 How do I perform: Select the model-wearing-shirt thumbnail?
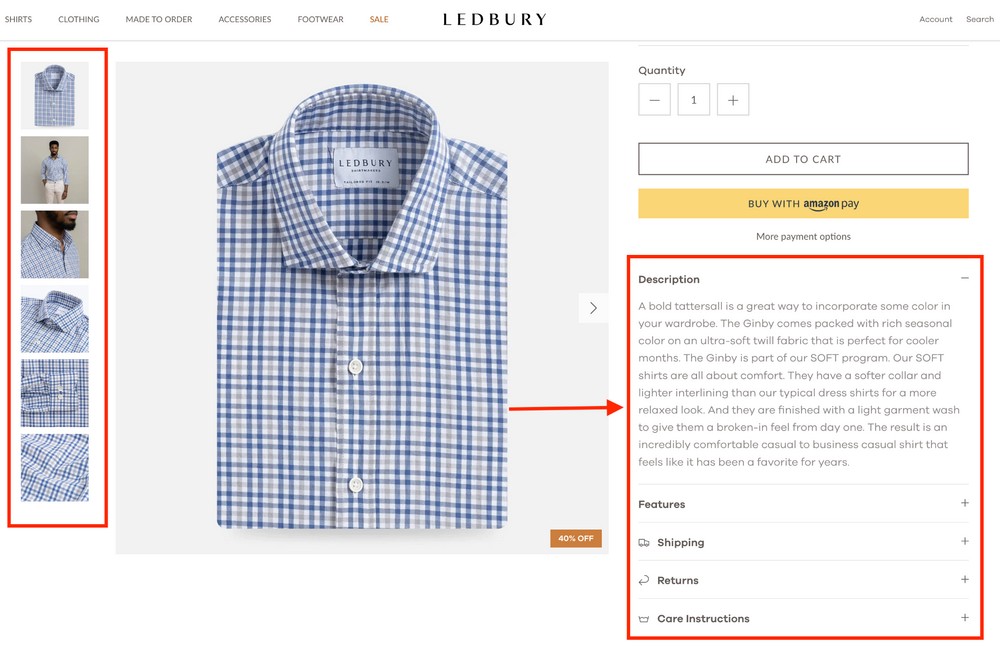point(55,169)
